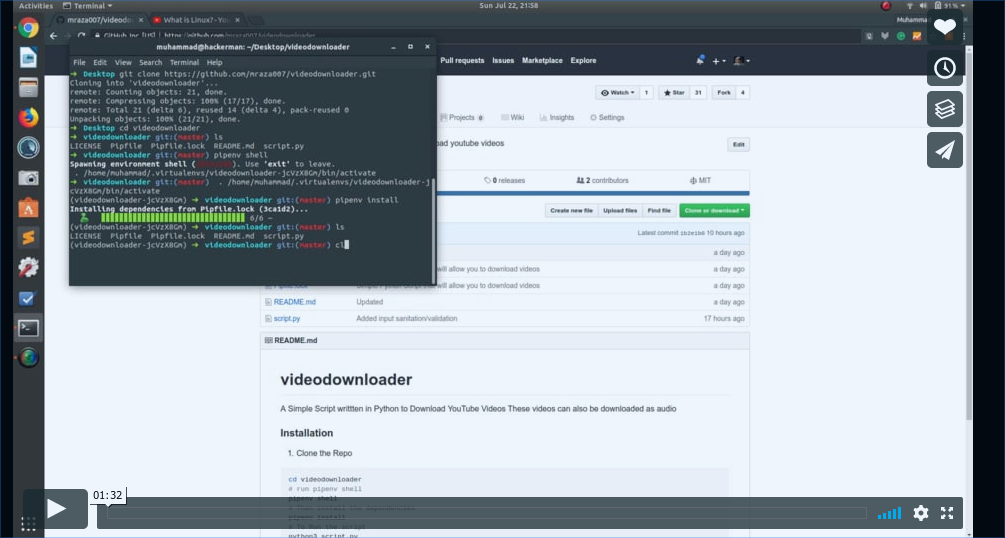Open the Help menu in the terminal
Screen dimensions: 1005x538
(214, 62)
